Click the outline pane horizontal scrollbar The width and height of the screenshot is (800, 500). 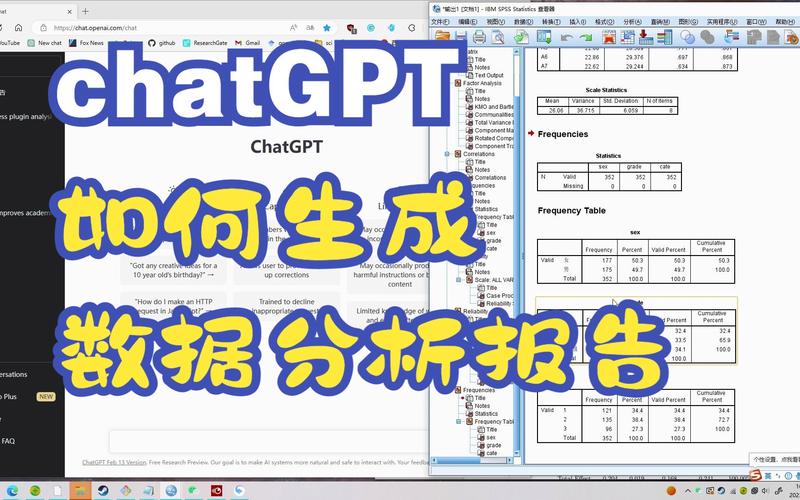[473, 460]
